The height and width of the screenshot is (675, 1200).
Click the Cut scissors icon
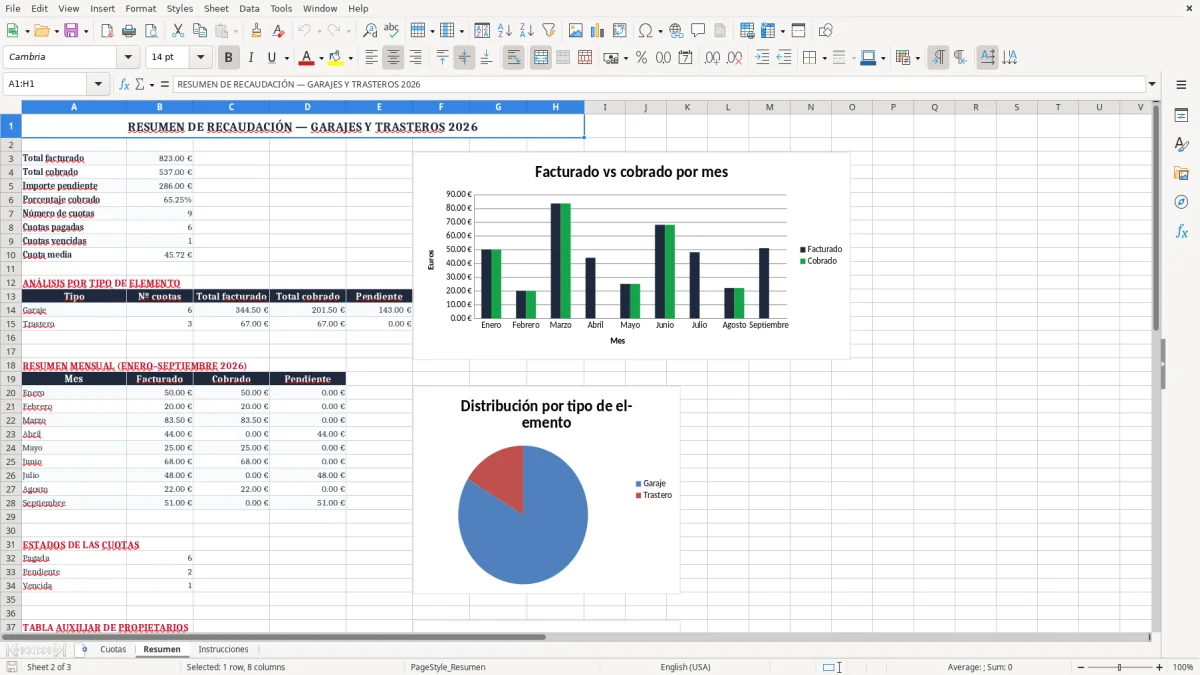(177, 31)
